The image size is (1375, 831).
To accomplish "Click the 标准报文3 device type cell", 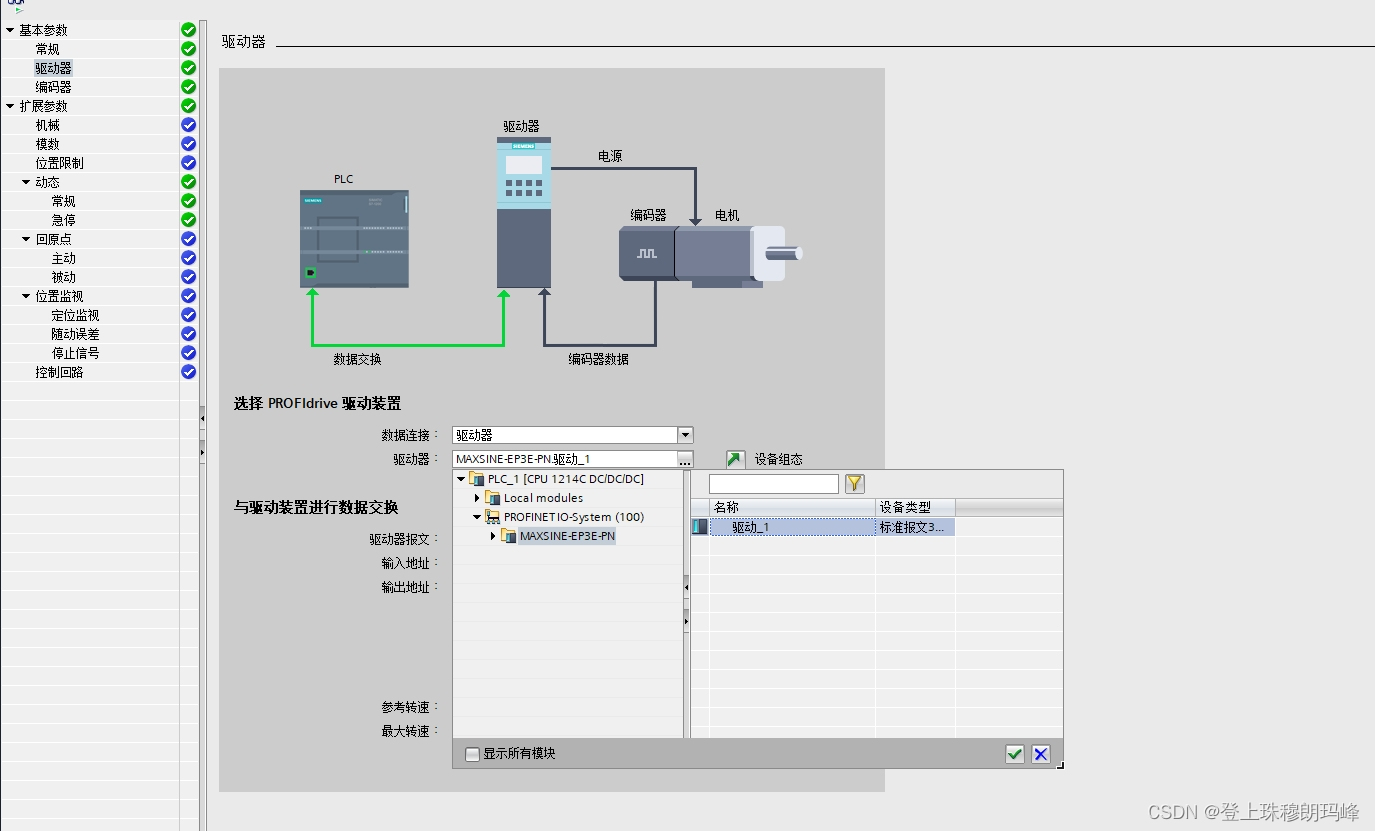I will tap(915, 527).
